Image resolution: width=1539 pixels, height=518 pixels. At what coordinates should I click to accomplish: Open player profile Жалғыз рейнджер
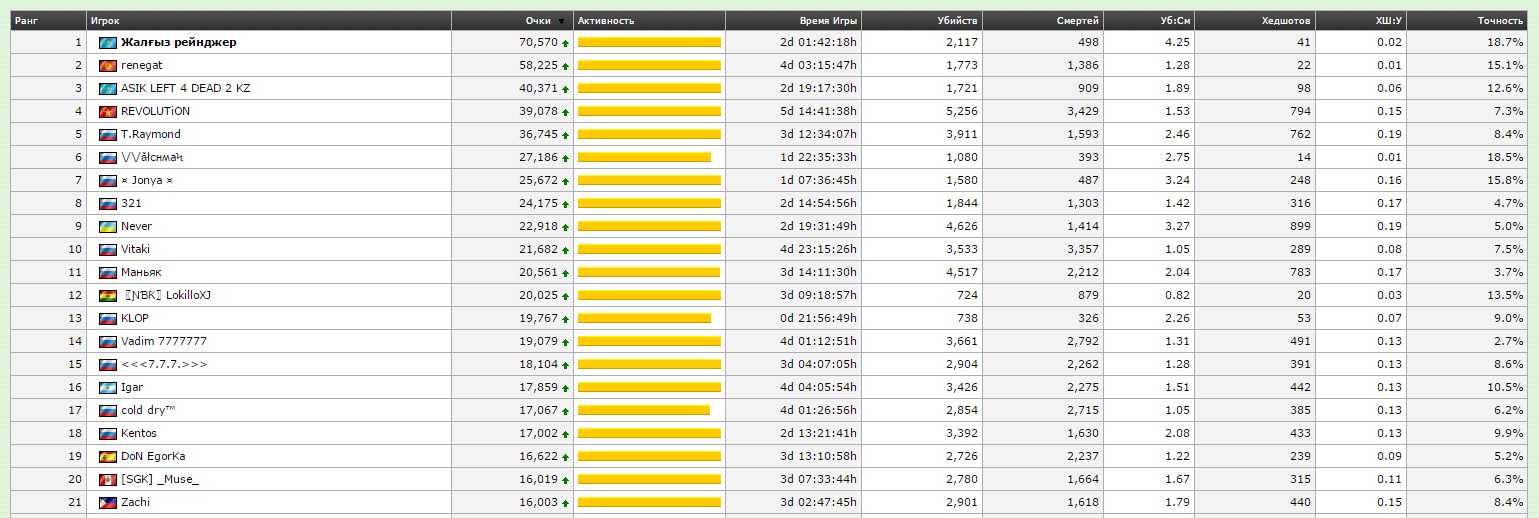[178, 42]
